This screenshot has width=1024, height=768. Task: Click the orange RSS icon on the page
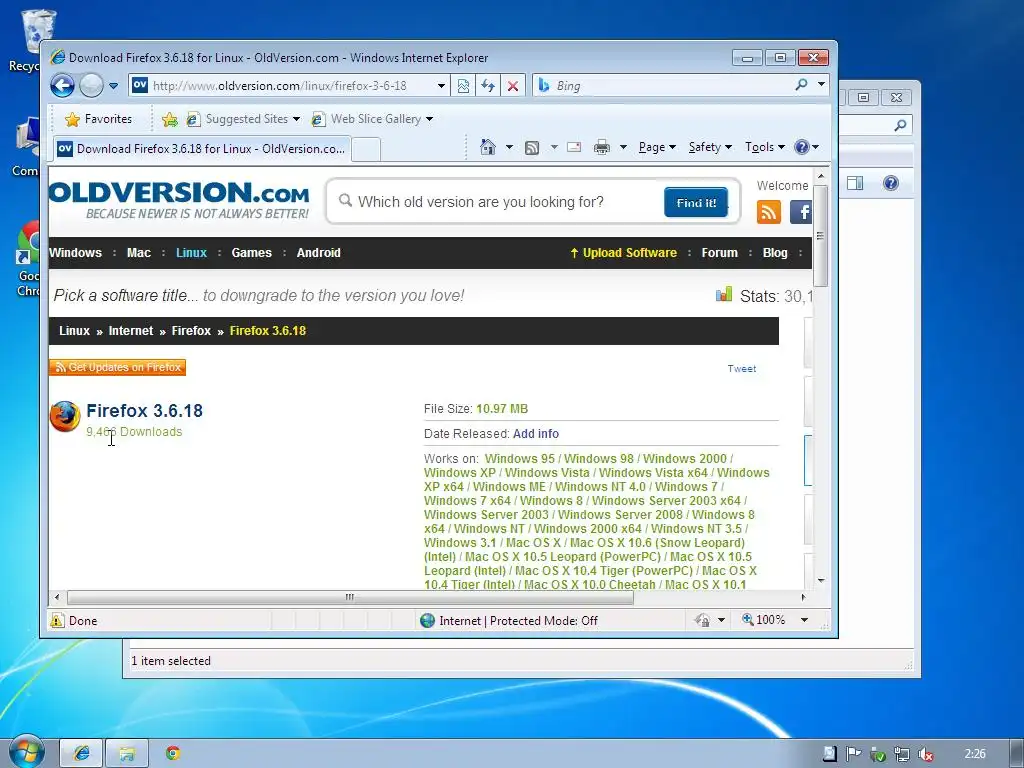tap(769, 212)
